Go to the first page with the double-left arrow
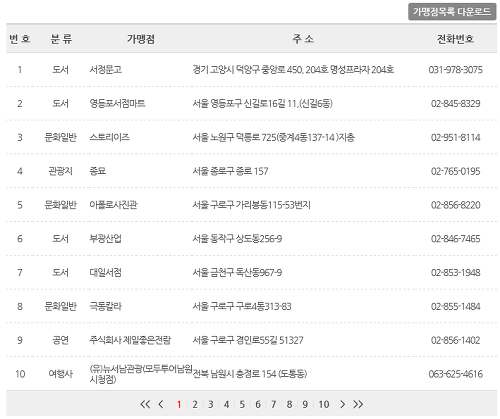 (145, 404)
